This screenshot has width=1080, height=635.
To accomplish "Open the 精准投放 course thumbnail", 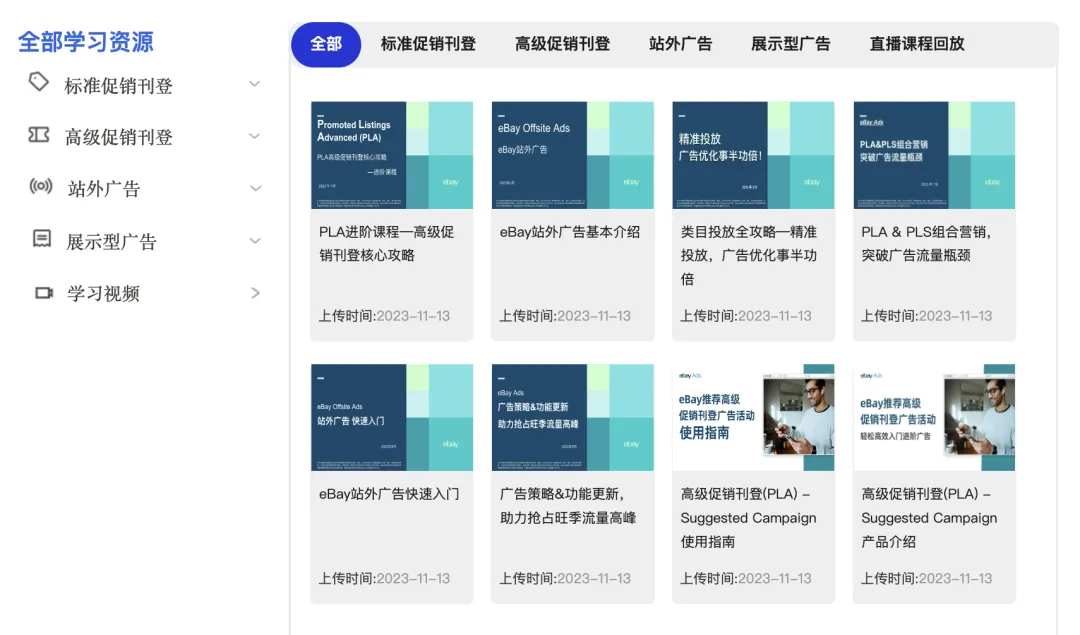I will [x=754, y=155].
